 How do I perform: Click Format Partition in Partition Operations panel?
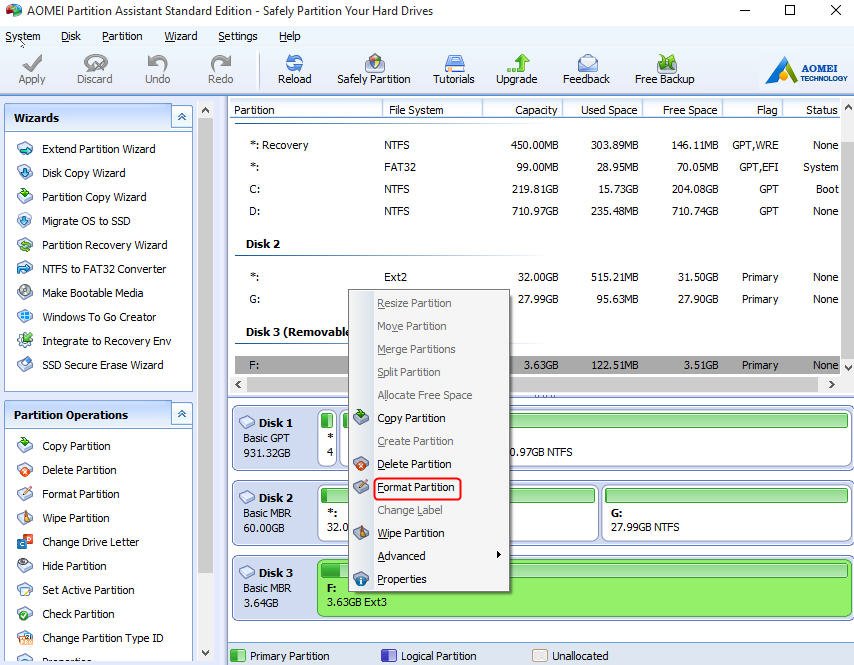pyautogui.click(x=81, y=493)
